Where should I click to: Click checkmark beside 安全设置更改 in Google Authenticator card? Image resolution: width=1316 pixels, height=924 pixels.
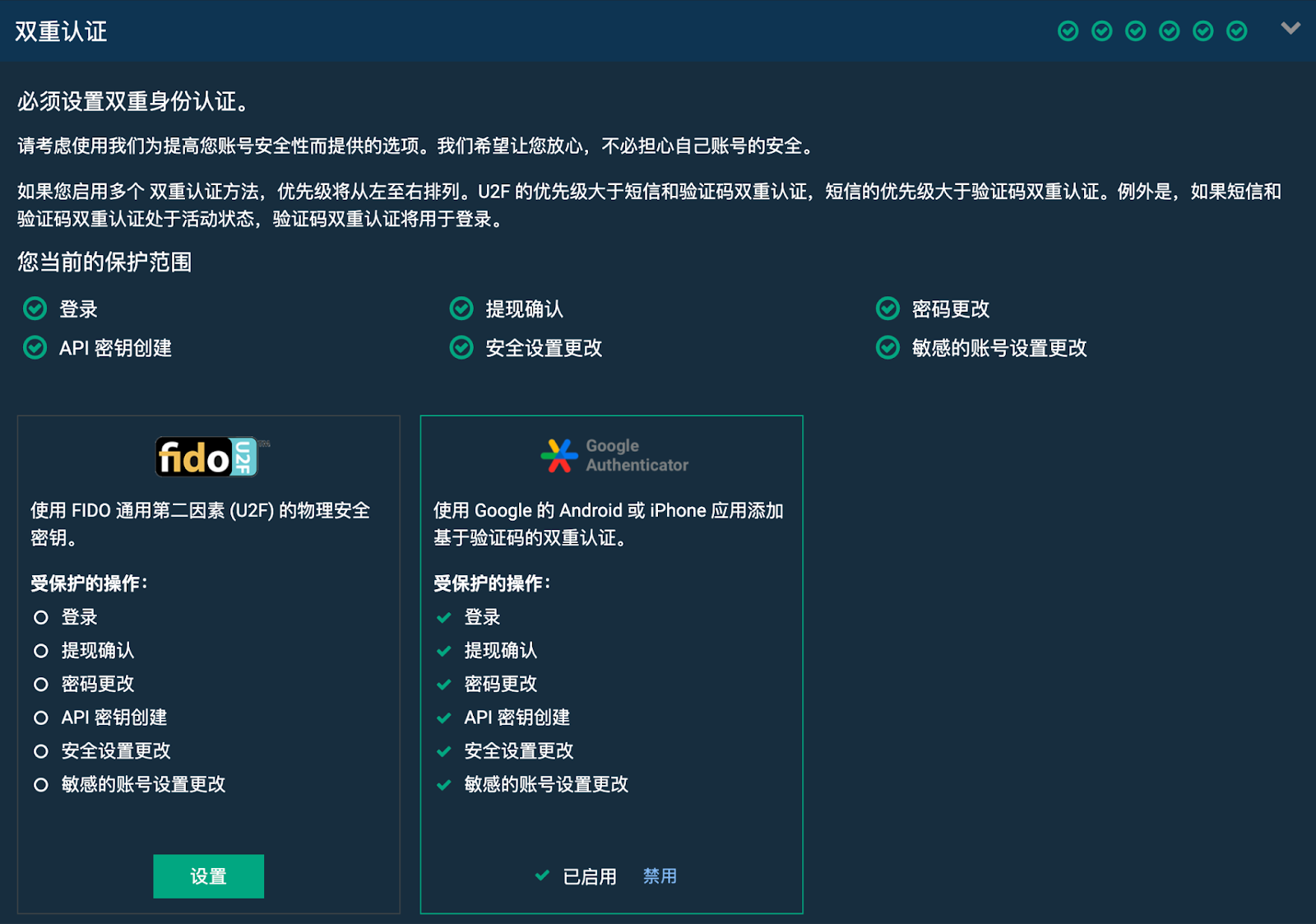[444, 751]
